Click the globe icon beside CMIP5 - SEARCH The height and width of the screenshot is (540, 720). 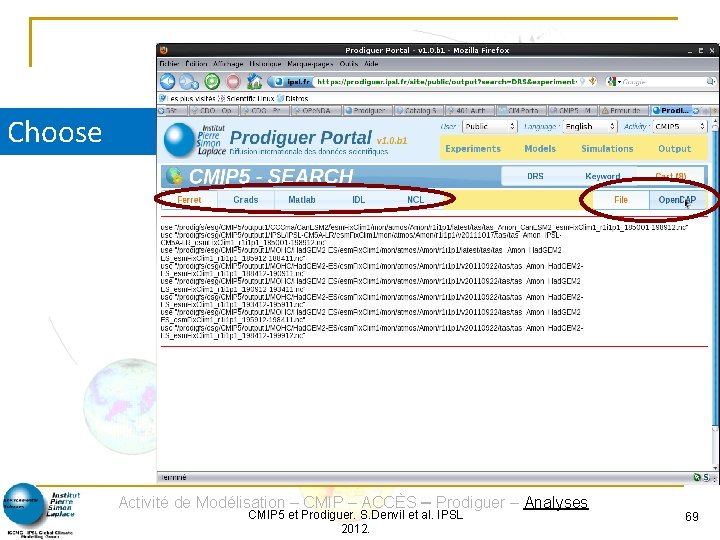point(174,176)
